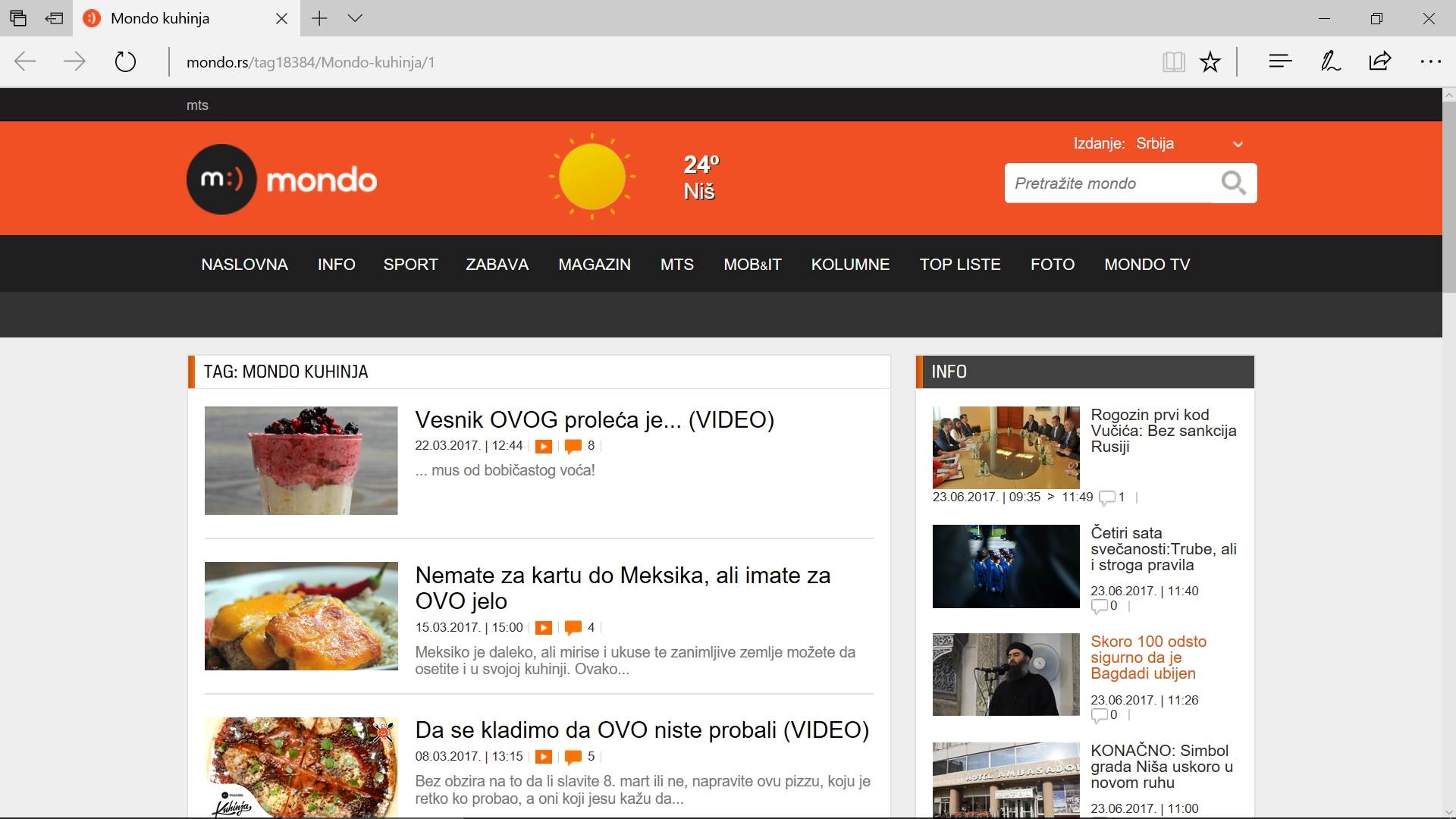Image resolution: width=1456 pixels, height=819 pixels.
Task: Click the play icon on Meksika article
Action: click(543, 628)
